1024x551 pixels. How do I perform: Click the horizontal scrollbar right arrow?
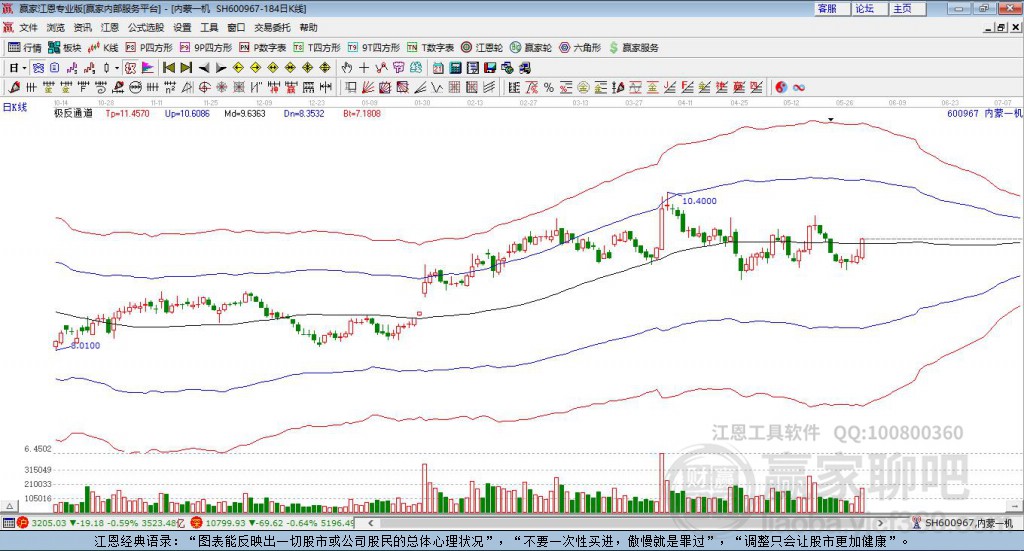point(880,523)
